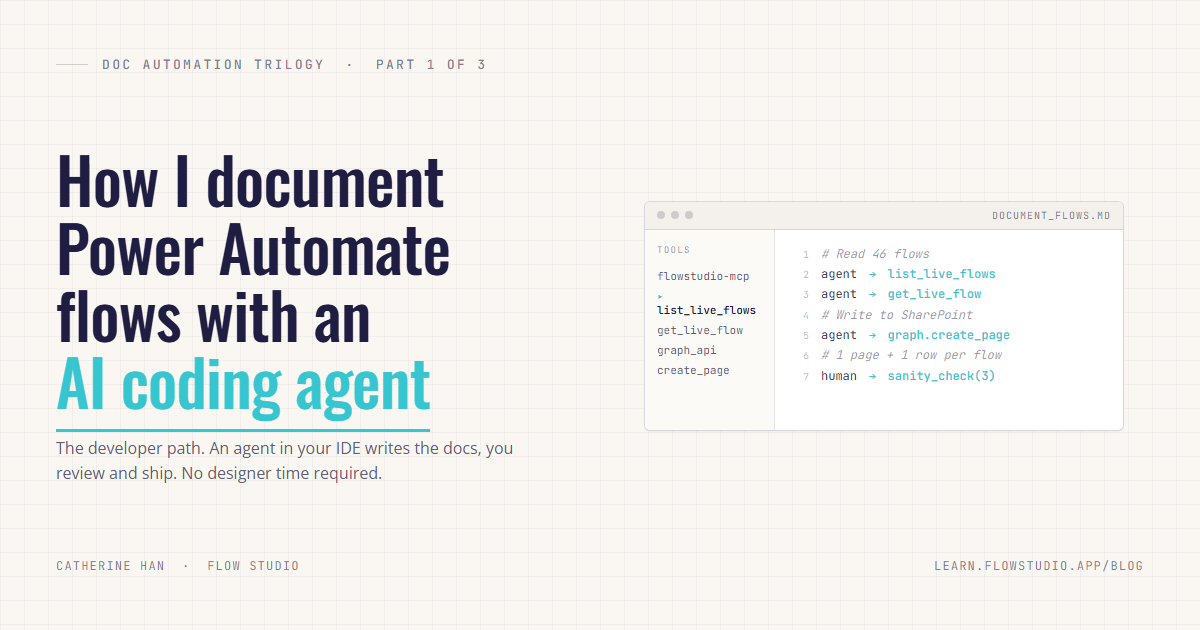The image size is (1200, 630).
Task: Click the small arrow above list_live_flows
Action: pyautogui.click(x=660, y=297)
